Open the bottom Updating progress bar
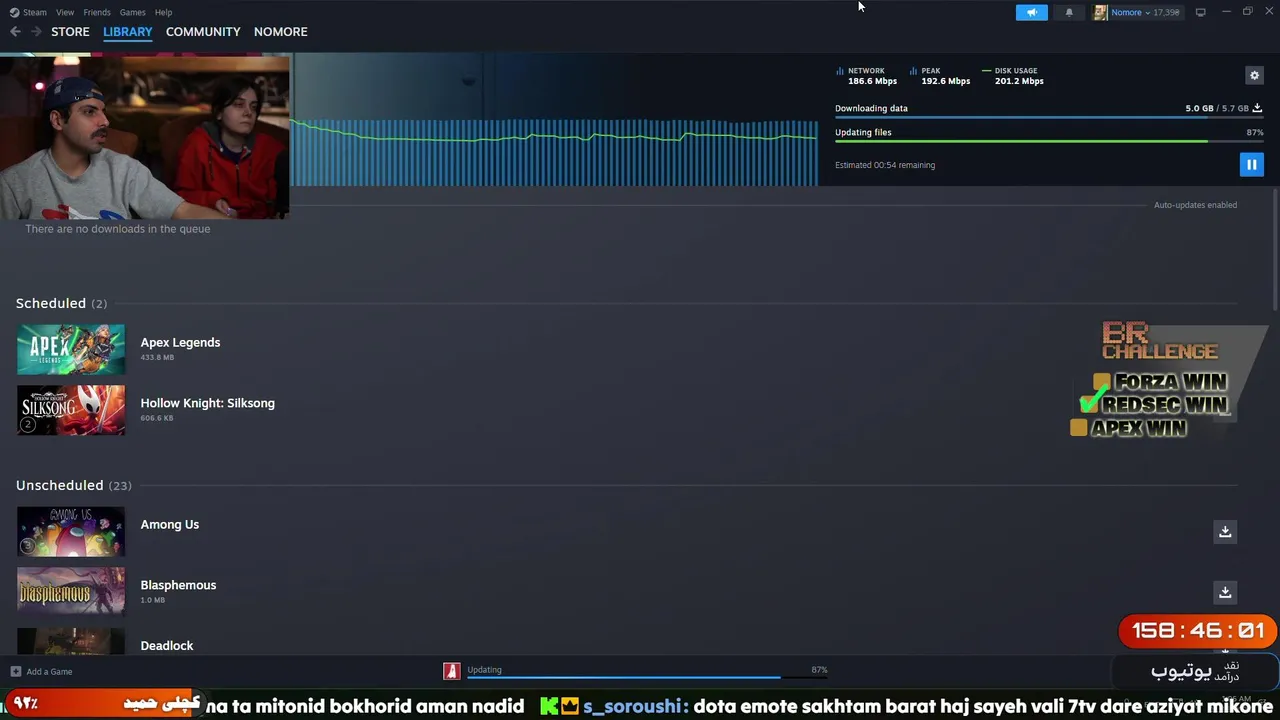 [x=647, y=678]
